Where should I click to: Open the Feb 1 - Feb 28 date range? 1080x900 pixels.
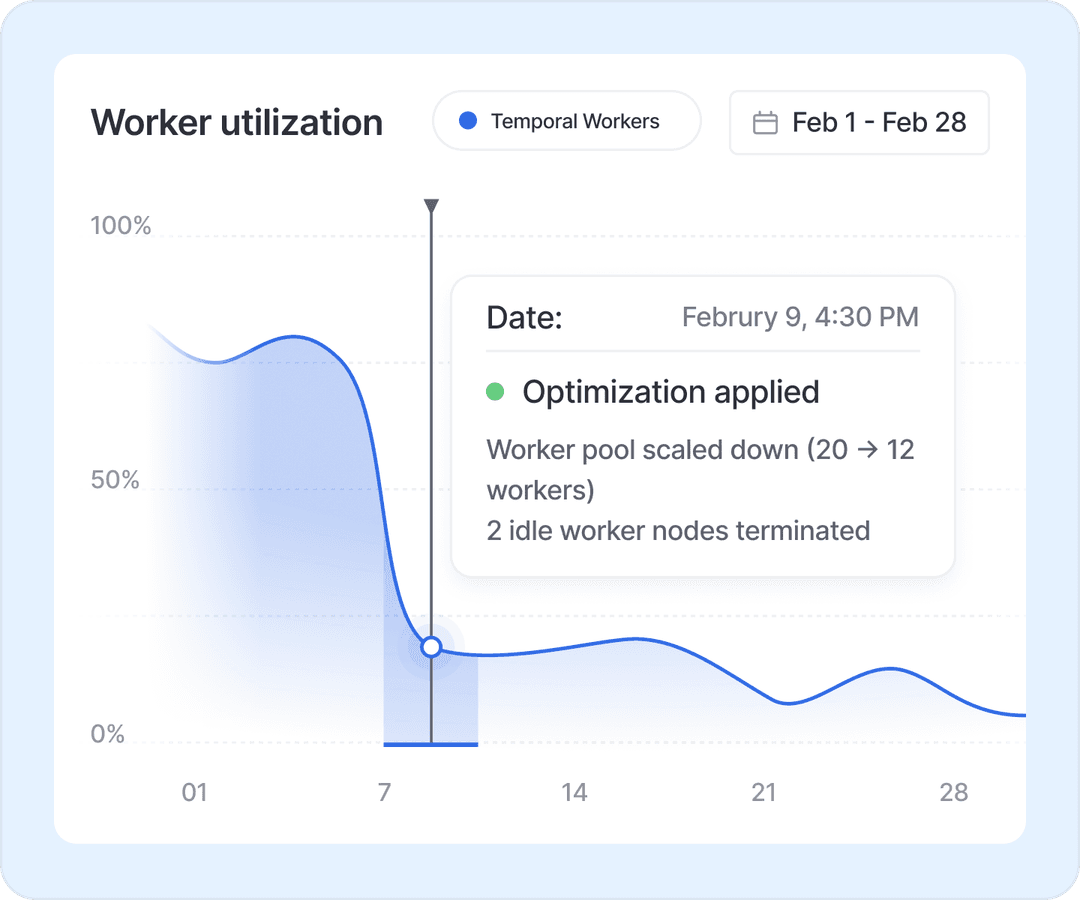click(x=859, y=123)
